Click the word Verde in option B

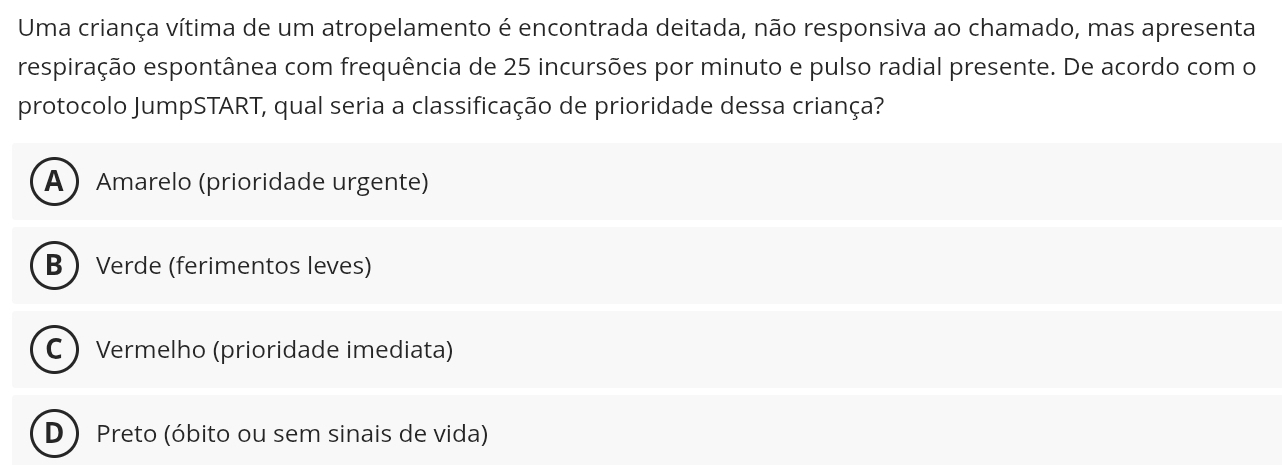(129, 265)
